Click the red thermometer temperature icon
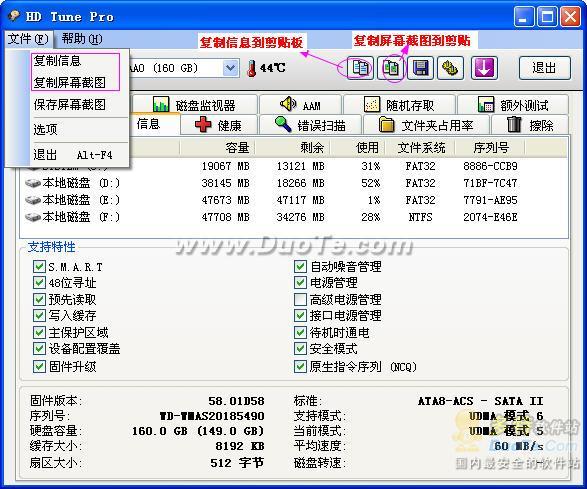Screen dimensions: 587x489 (252, 69)
